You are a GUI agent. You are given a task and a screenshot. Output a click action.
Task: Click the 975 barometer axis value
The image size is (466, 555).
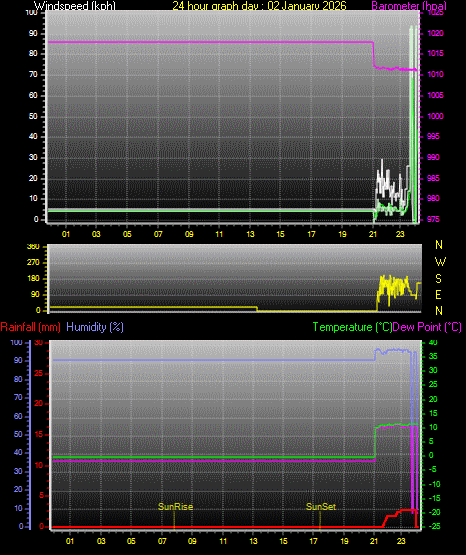tap(433, 219)
